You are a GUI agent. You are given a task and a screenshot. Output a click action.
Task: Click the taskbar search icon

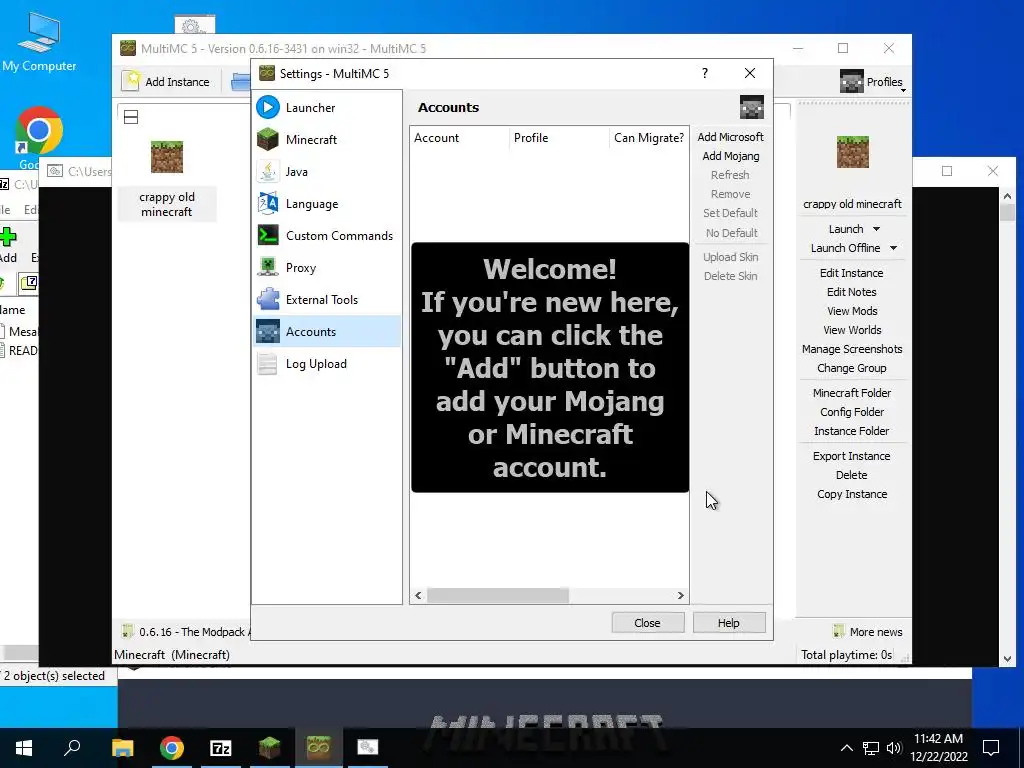point(72,748)
